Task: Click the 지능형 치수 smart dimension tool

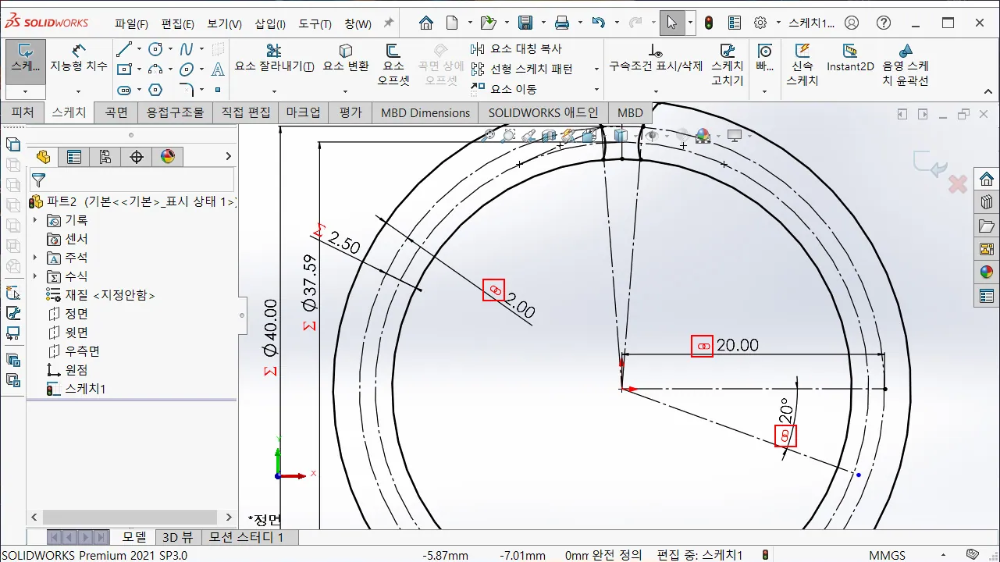Action: click(x=78, y=58)
